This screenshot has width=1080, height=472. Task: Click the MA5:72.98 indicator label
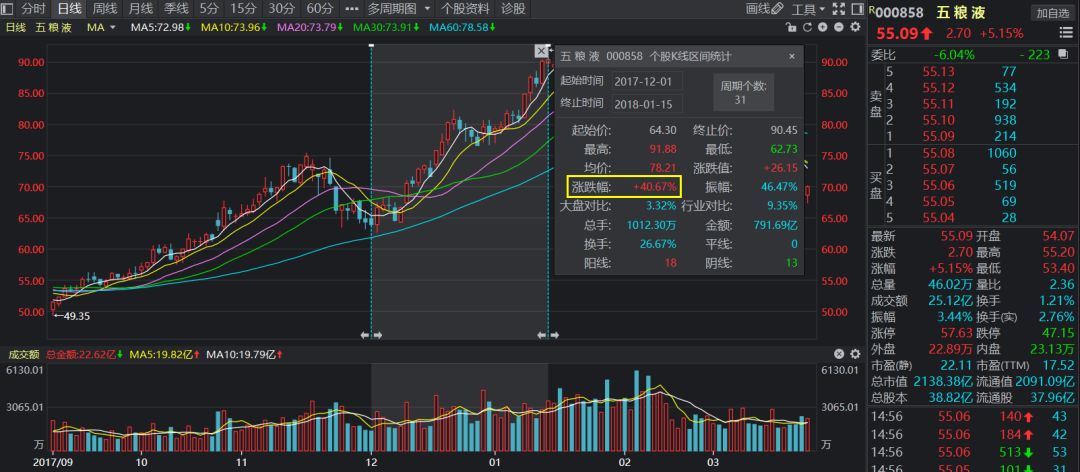(161, 27)
